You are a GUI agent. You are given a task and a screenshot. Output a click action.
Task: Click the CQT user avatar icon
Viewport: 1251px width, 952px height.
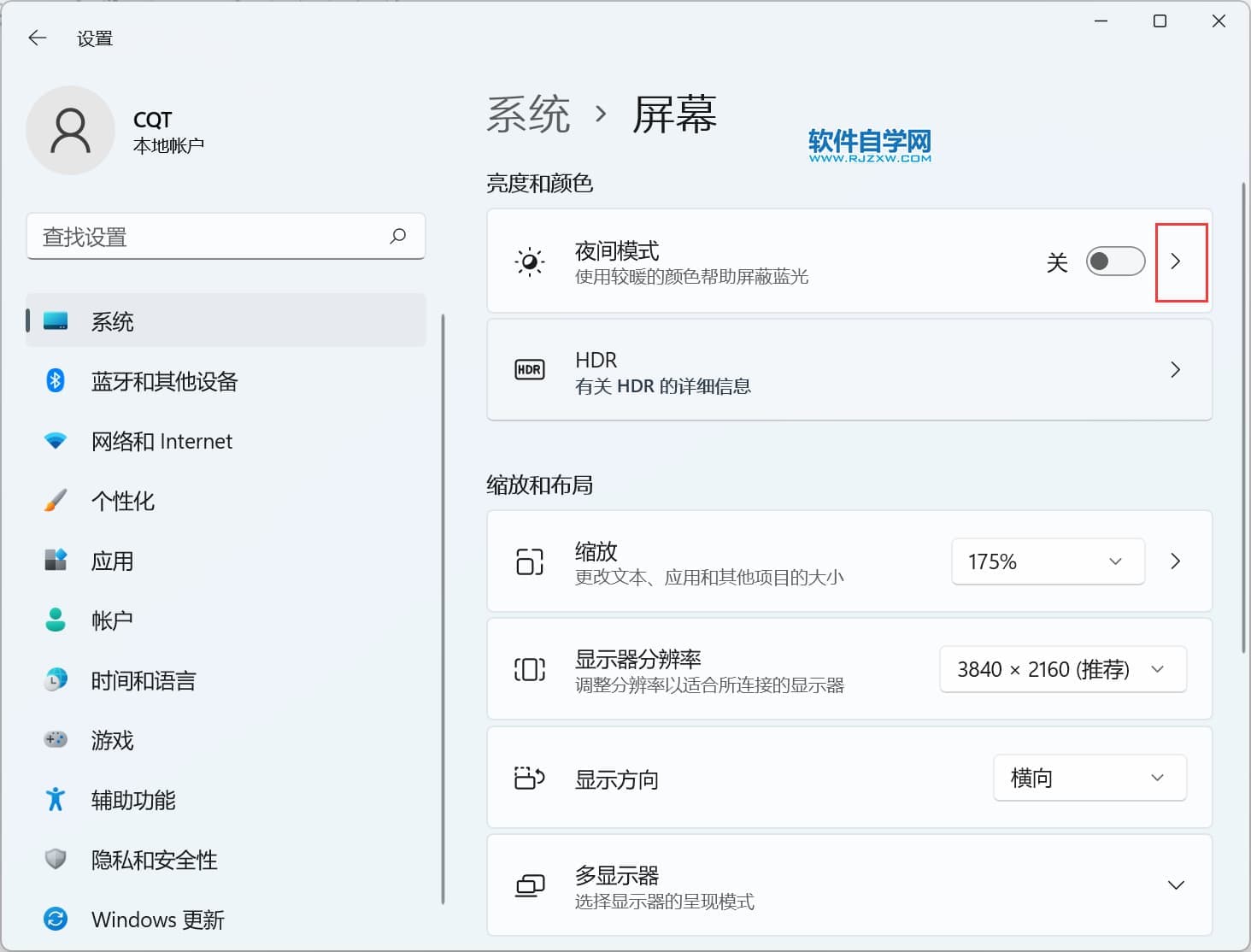[x=70, y=131]
